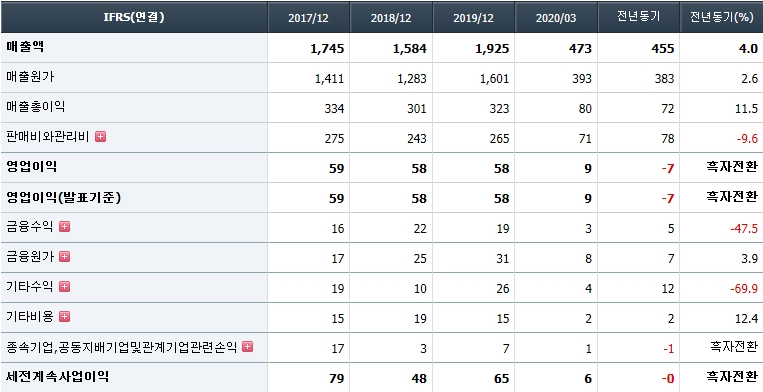Click the 65 pre-tax profit for 2019/12
763x392 pixels.
coord(501,379)
